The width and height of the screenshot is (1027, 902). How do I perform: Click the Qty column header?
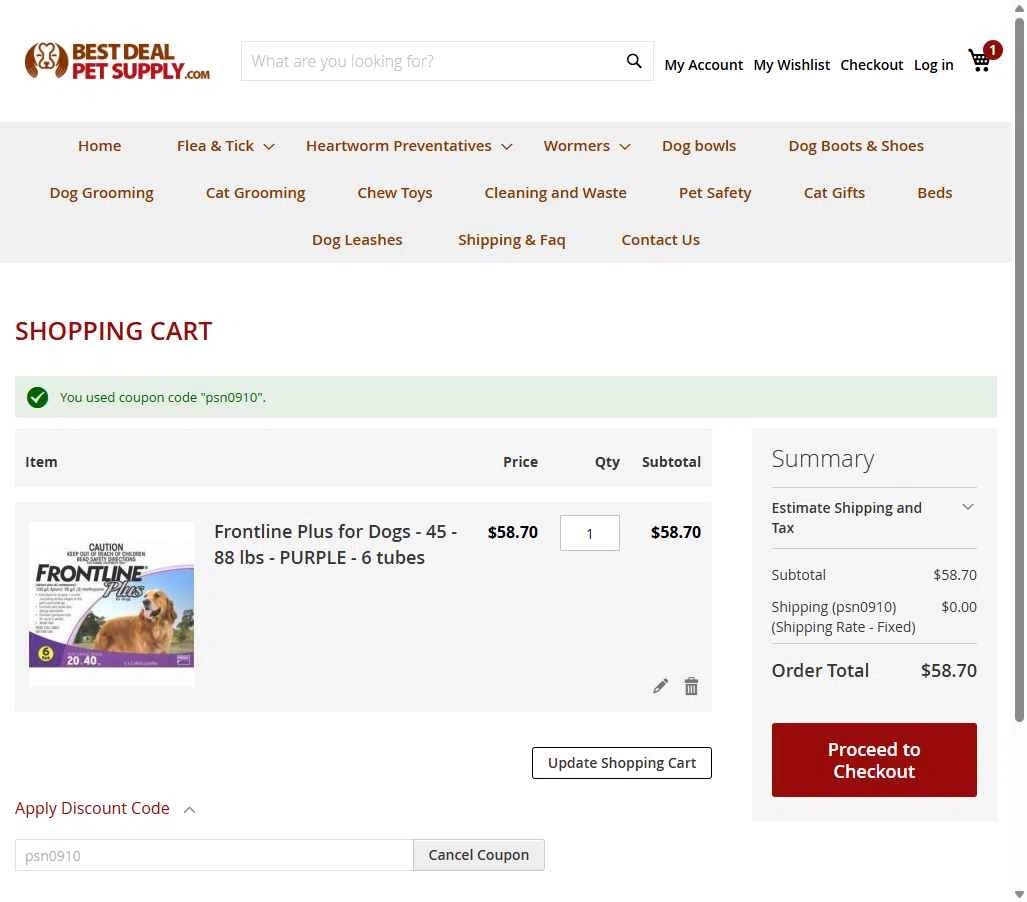pos(607,462)
